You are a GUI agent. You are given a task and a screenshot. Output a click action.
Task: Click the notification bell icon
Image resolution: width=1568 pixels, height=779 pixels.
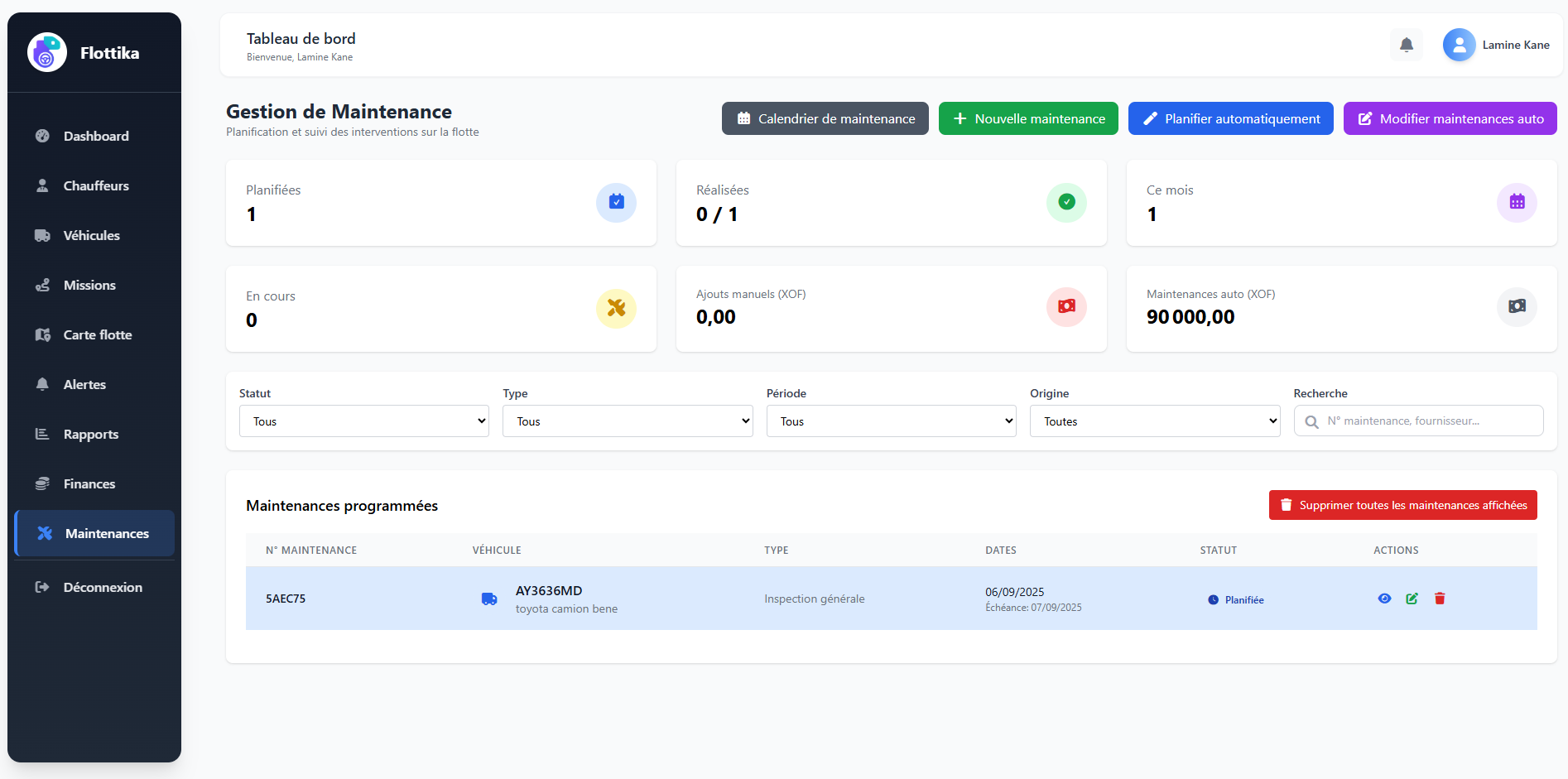pos(1406,45)
